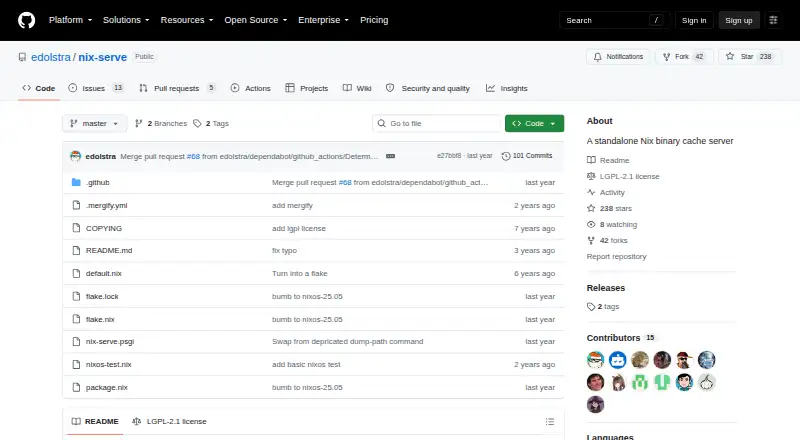
Task: Open the README outline list icon
Action: pyautogui.click(x=549, y=421)
